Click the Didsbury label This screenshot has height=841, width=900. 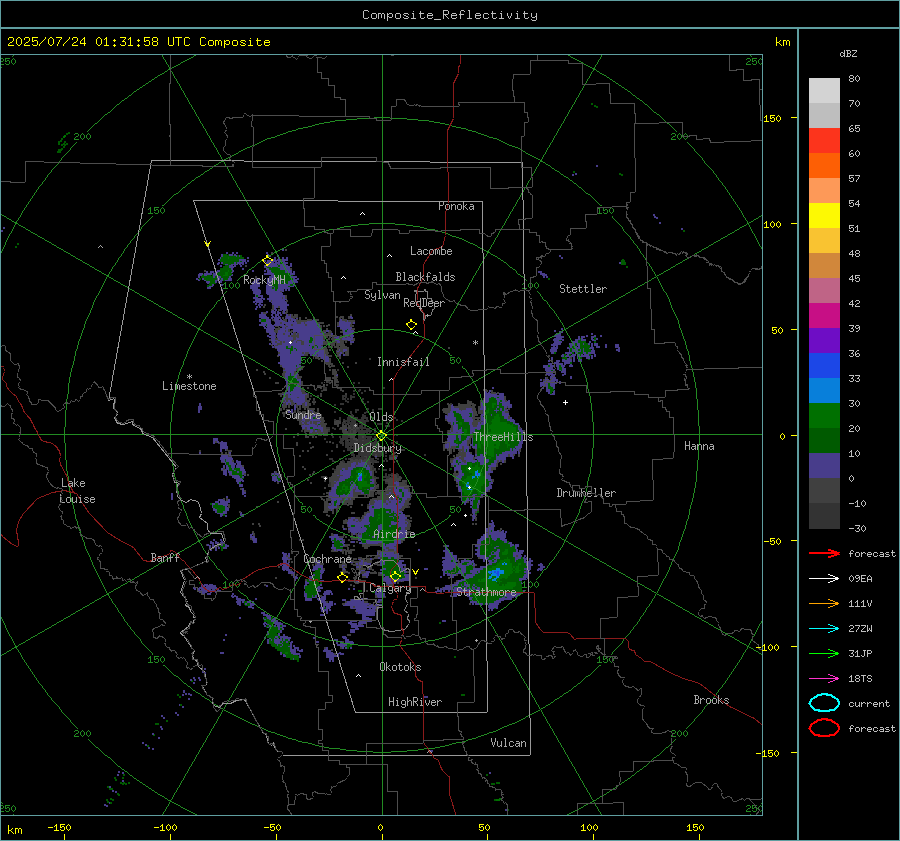click(377, 448)
